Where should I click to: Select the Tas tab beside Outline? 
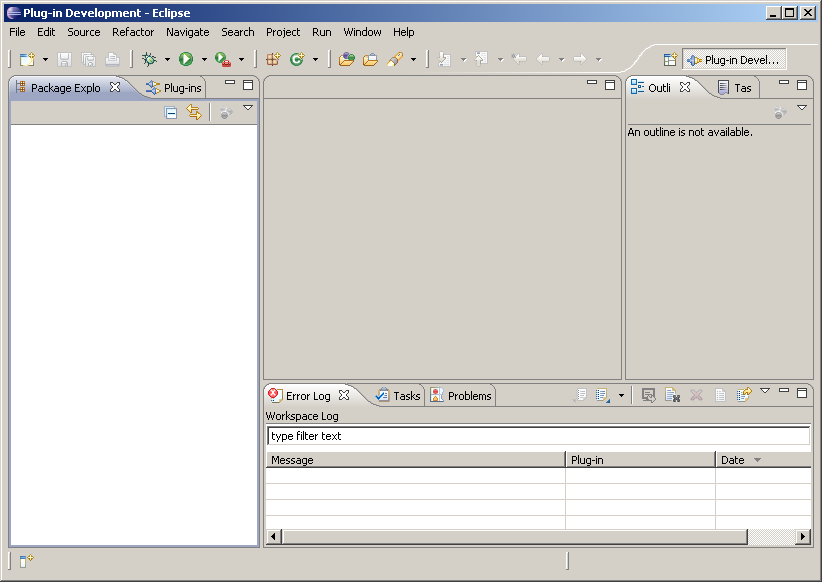click(735, 88)
